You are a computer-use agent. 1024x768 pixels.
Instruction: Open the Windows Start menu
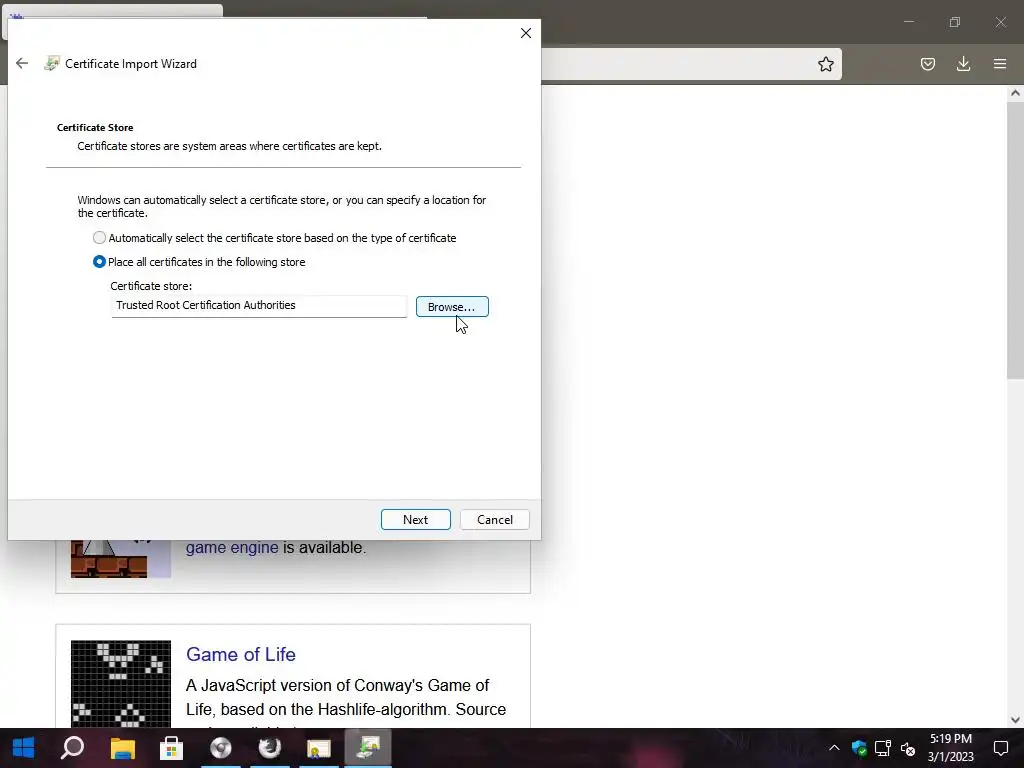24,748
